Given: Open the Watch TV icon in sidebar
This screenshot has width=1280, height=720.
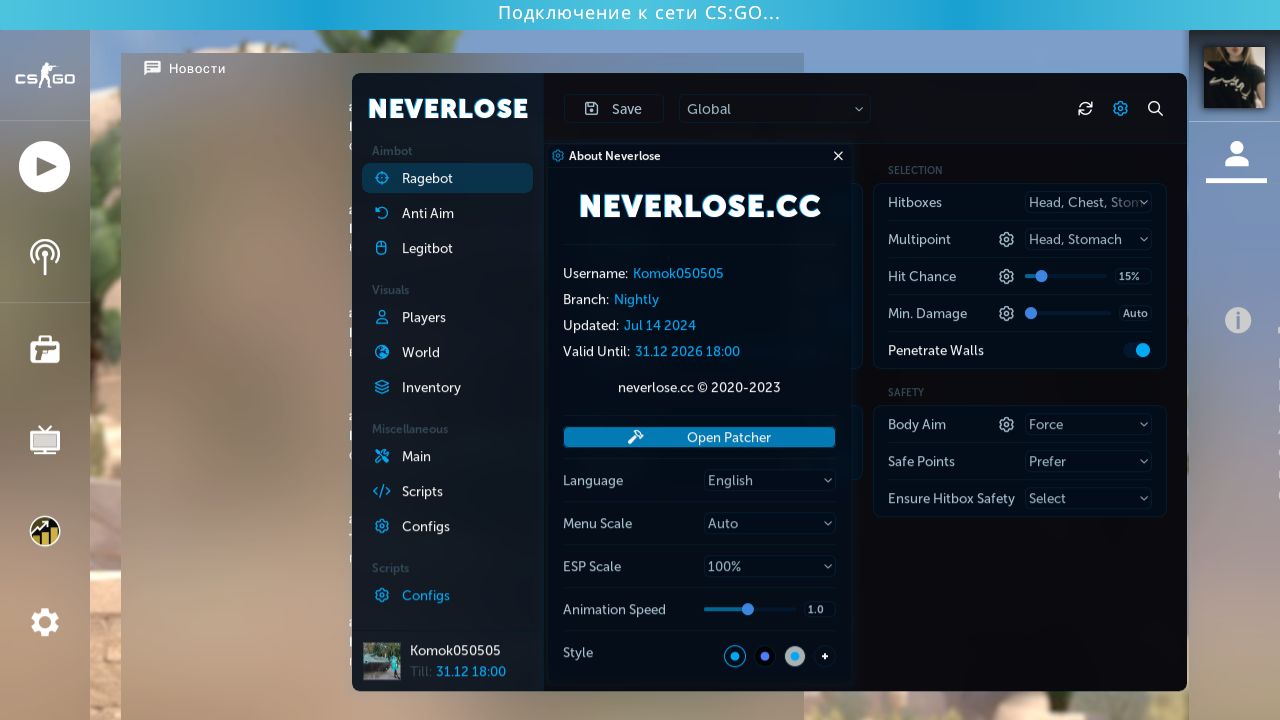Looking at the screenshot, I should tap(44, 439).
